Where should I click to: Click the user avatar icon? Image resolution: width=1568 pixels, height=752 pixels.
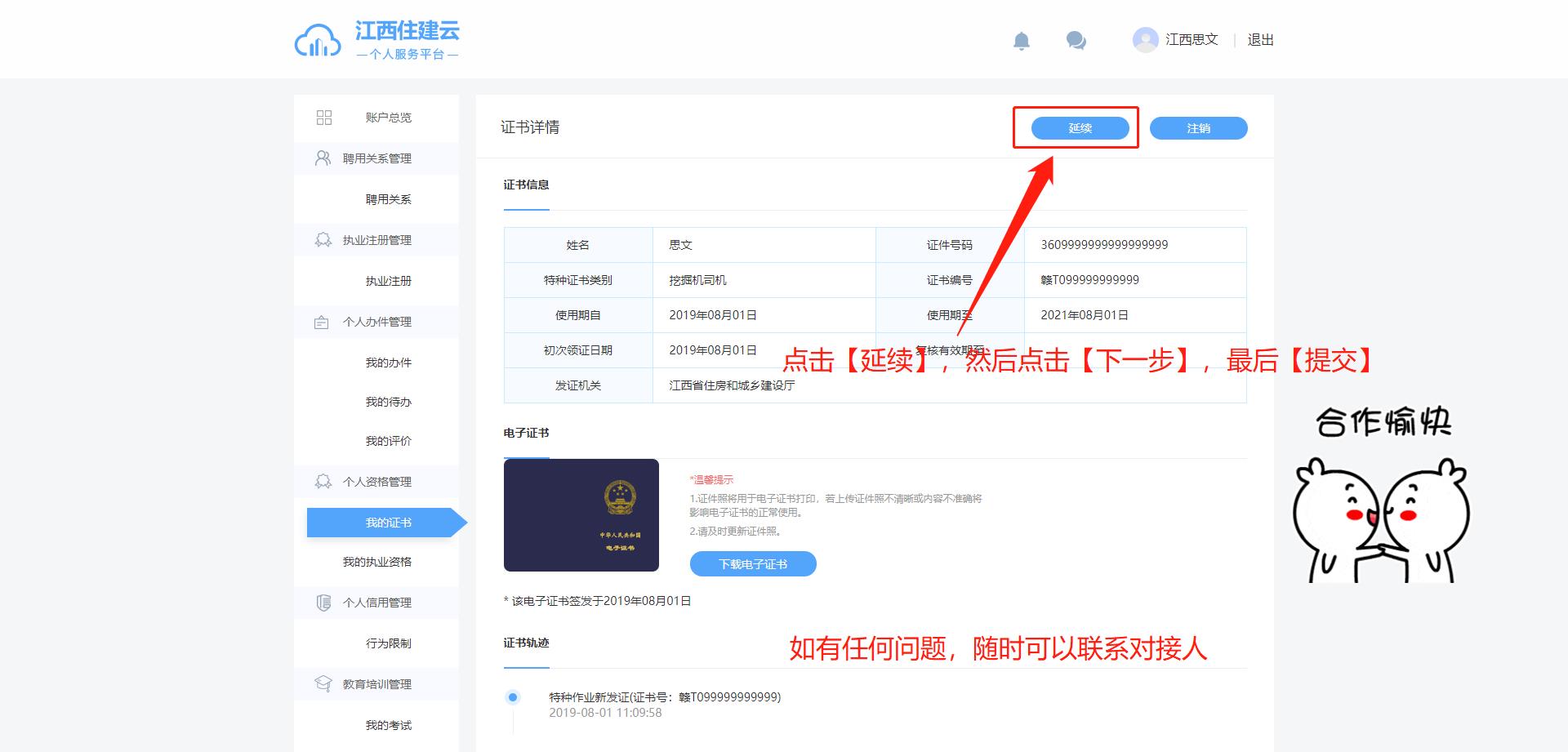tap(1145, 39)
